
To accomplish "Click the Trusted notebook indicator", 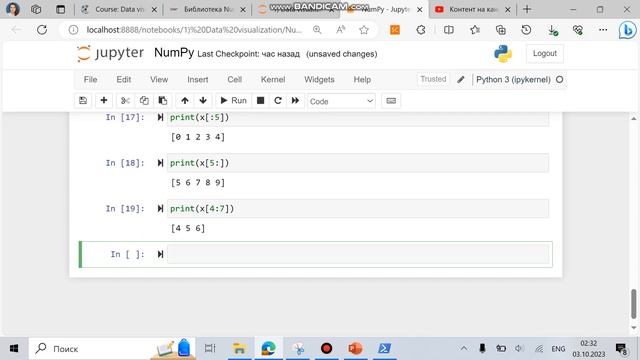I will [x=433, y=79].
